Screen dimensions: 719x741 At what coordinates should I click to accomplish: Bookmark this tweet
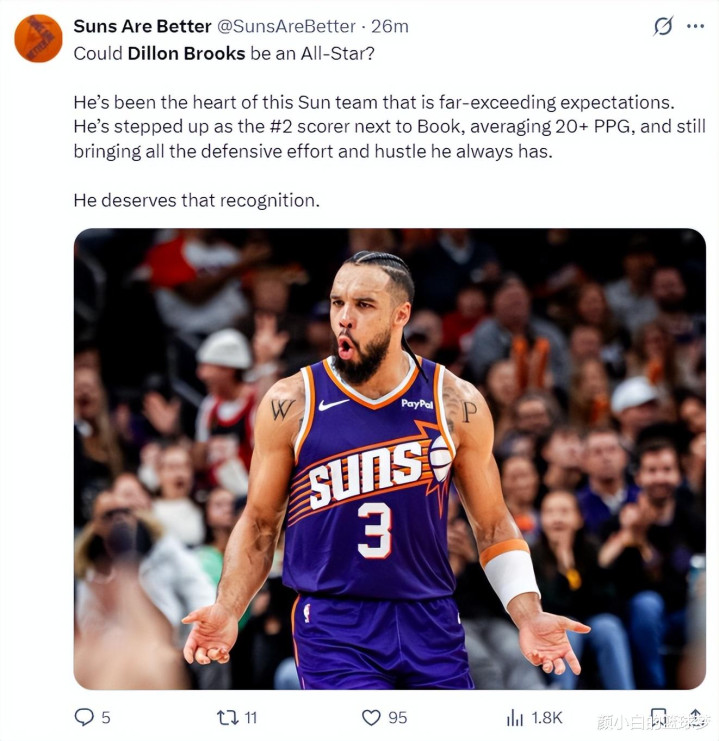(x=658, y=717)
